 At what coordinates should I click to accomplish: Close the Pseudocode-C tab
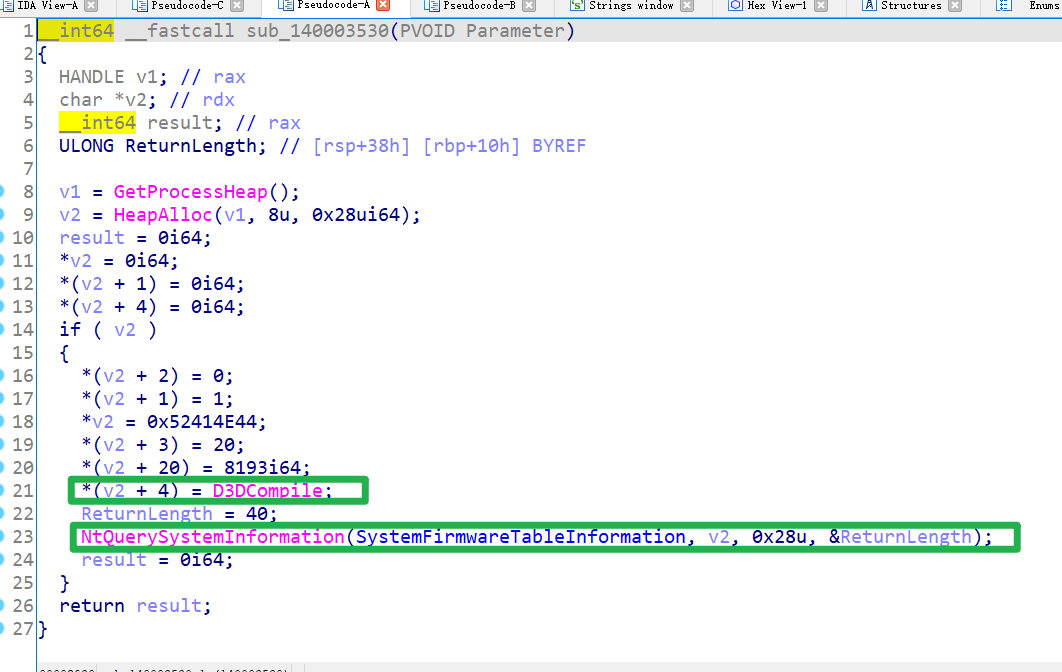point(237,5)
